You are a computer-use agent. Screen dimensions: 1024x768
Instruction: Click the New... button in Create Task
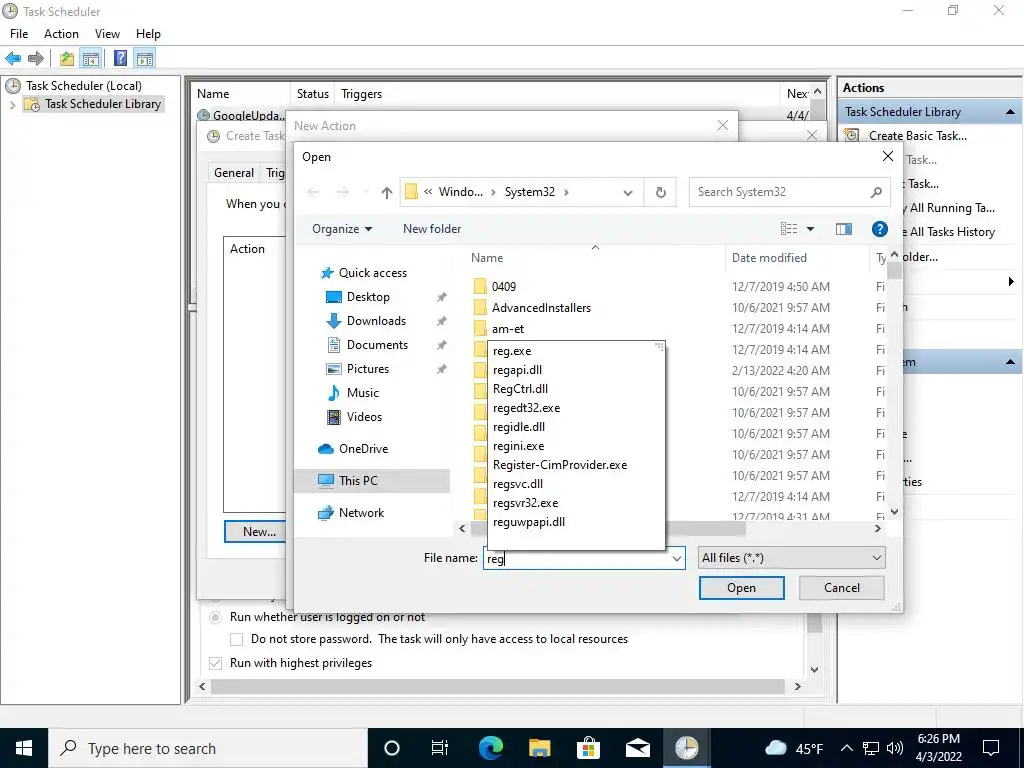pos(255,532)
